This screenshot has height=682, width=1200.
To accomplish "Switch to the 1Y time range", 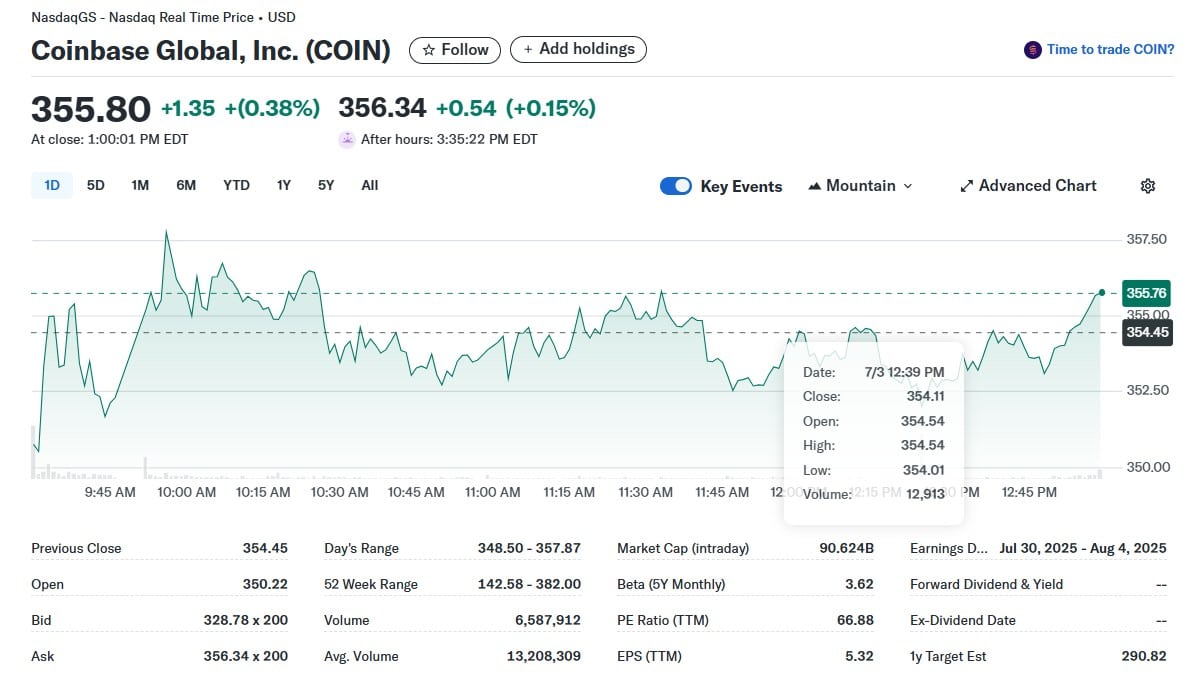I will 284,185.
